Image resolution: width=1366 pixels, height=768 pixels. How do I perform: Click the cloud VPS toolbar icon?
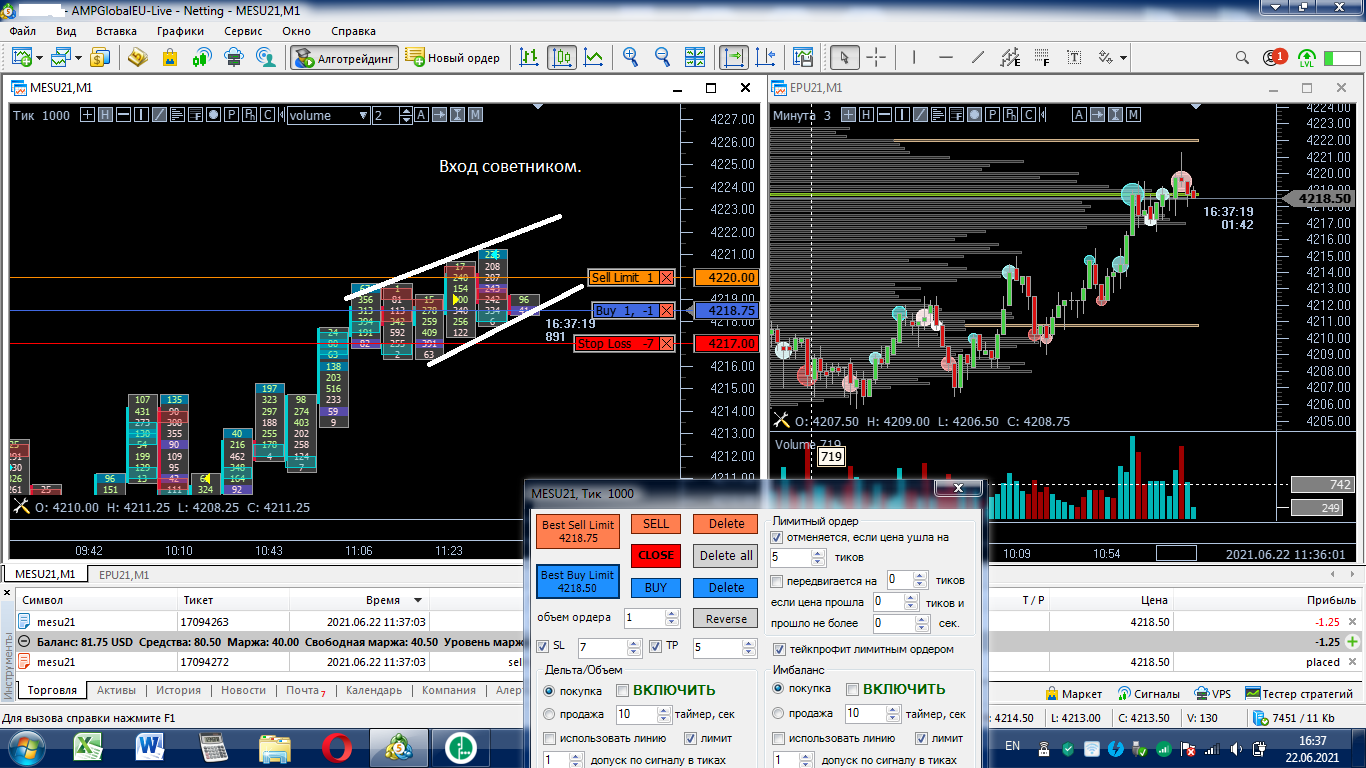234,57
